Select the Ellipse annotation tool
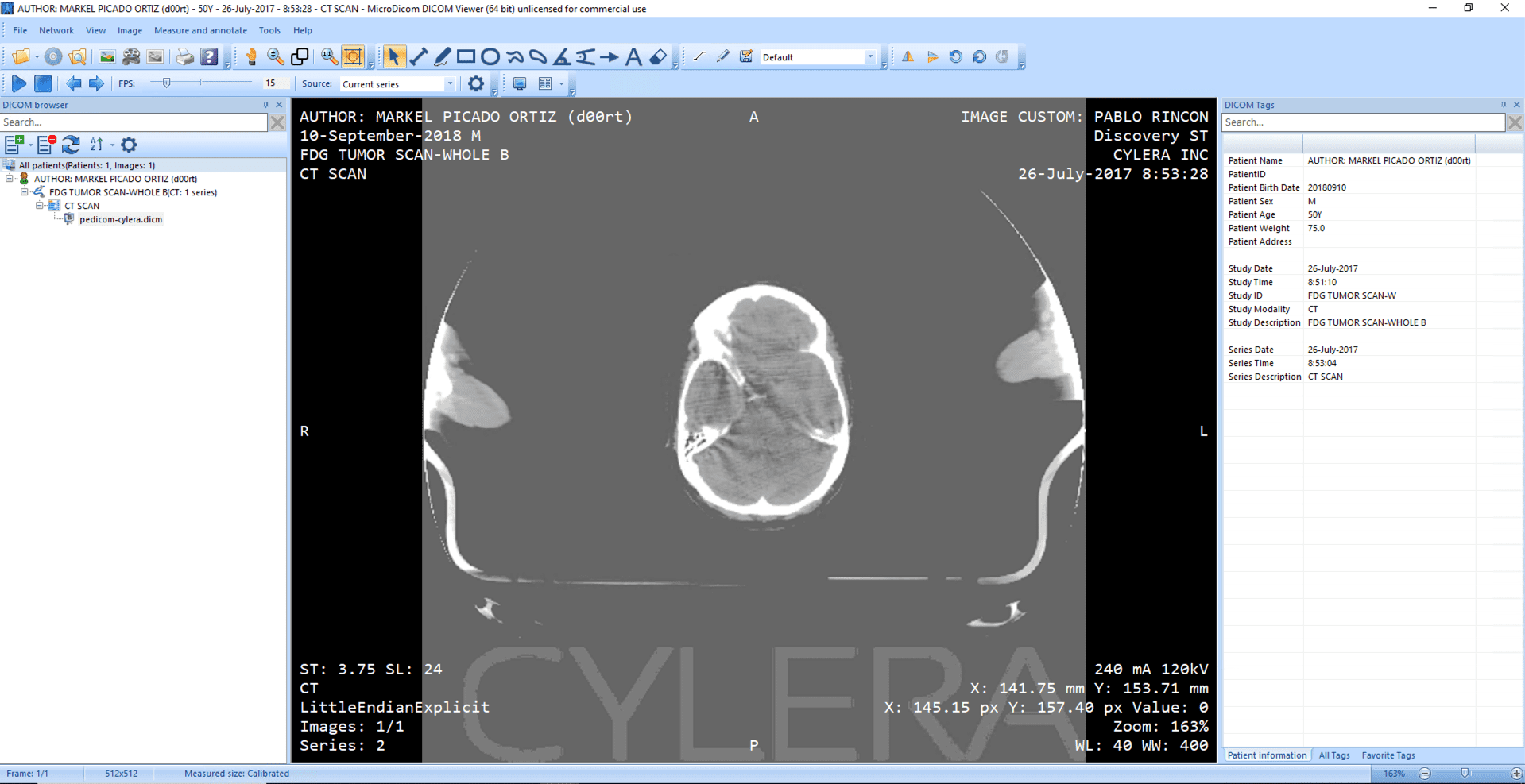Screen dimensions: 1525x784 coord(490,56)
